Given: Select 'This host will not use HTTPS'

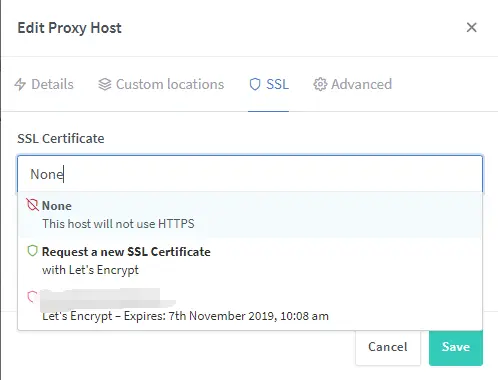Looking at the screenshot, I should [x=118, y=224].
